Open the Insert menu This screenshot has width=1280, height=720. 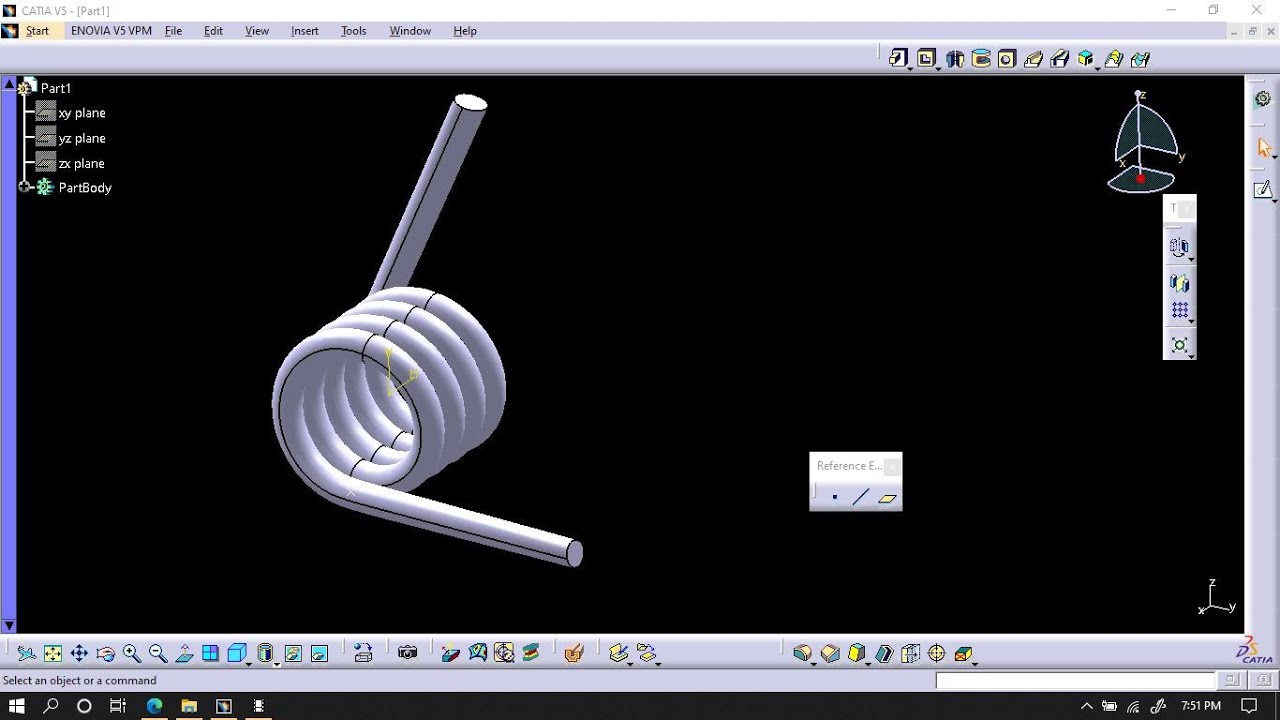pos(305,31)
